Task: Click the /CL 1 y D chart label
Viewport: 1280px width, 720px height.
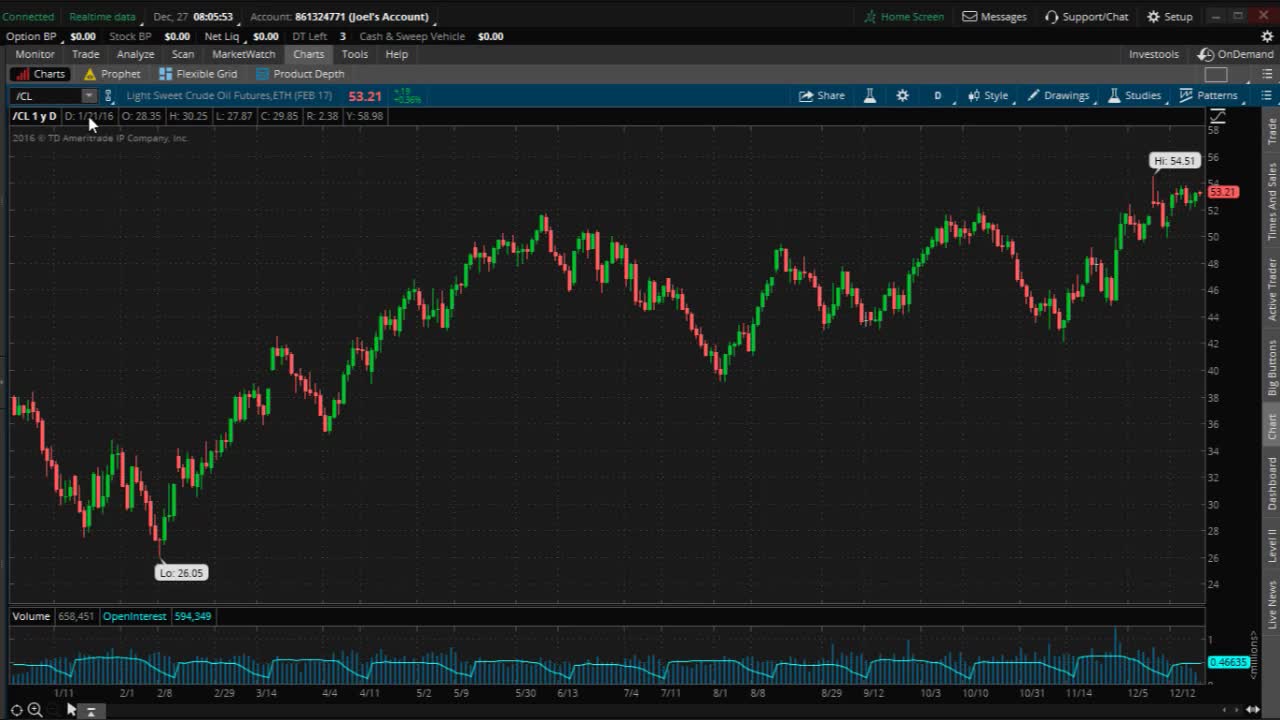Action: pyautogui.click(x=35, y=116)
